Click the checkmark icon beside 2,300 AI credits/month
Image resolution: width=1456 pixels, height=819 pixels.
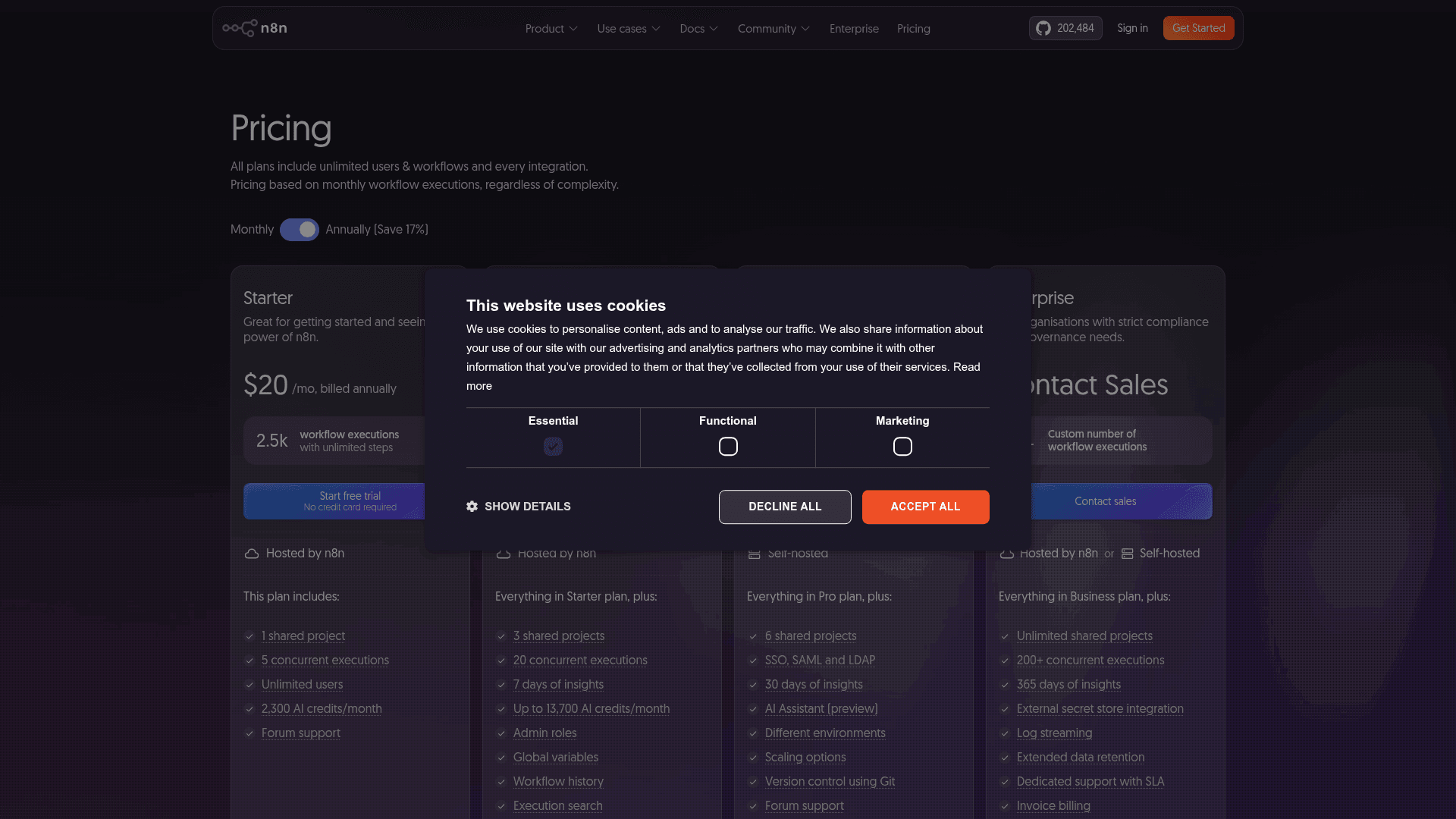[x=249, y=709]
